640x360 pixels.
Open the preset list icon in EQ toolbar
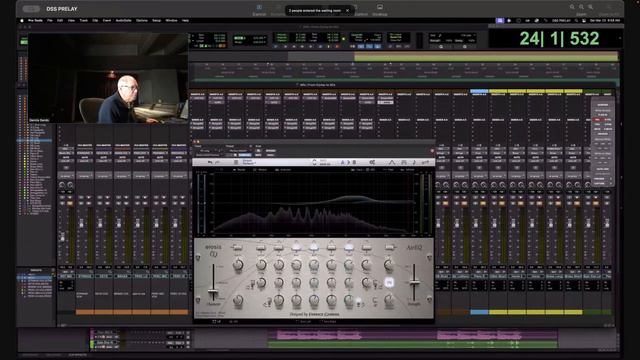(x=236, y=162)
